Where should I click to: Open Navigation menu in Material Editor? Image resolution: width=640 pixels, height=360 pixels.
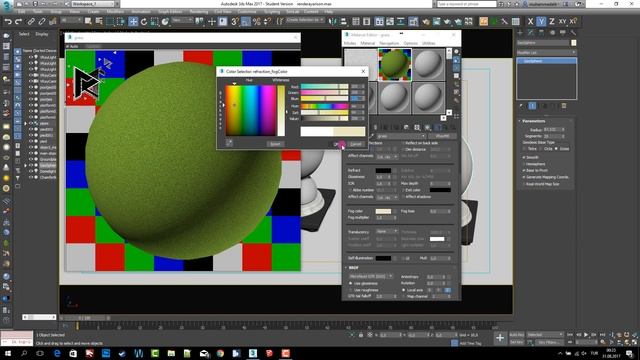389,43
